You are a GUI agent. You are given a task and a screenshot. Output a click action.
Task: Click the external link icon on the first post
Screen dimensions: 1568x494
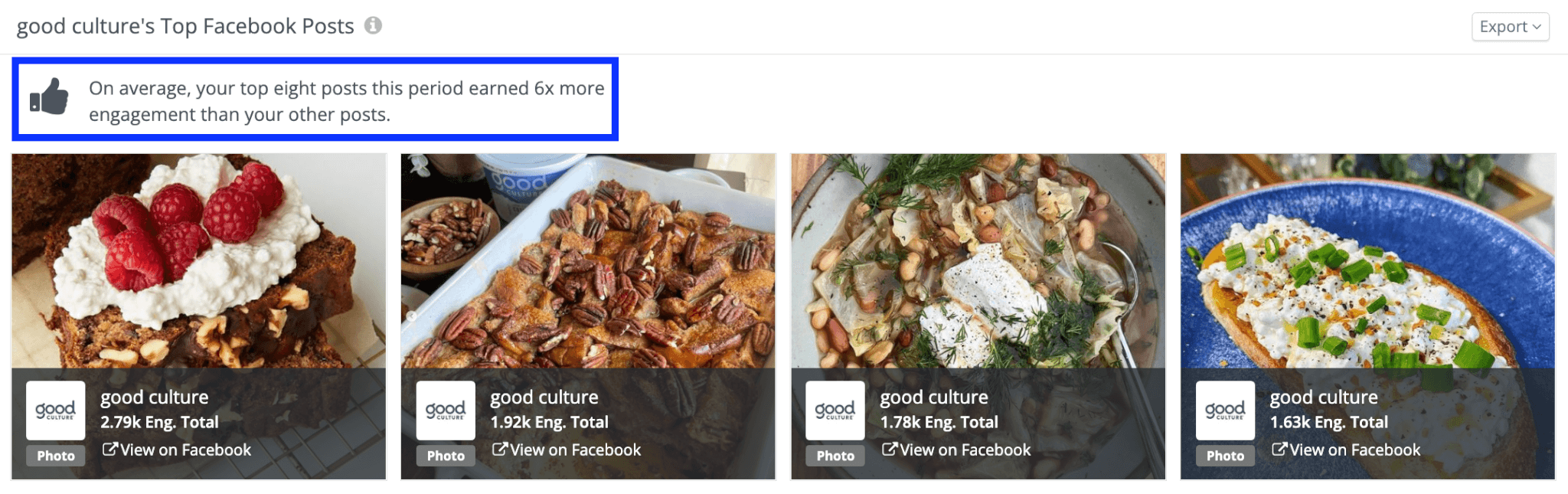(109, 450)
